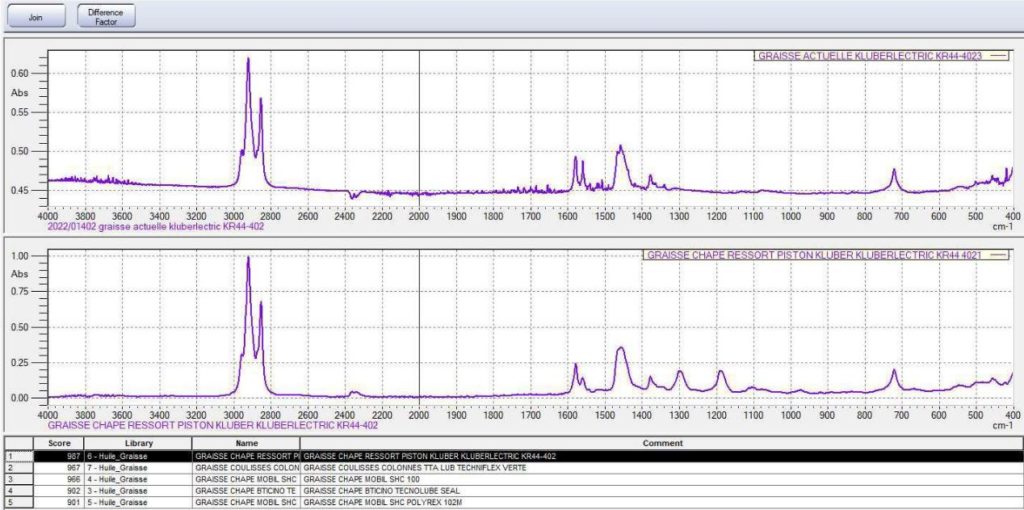Viewport: 1024px width, 510px height.
Task: Sort results by Score column header
Action: point(59,443)
